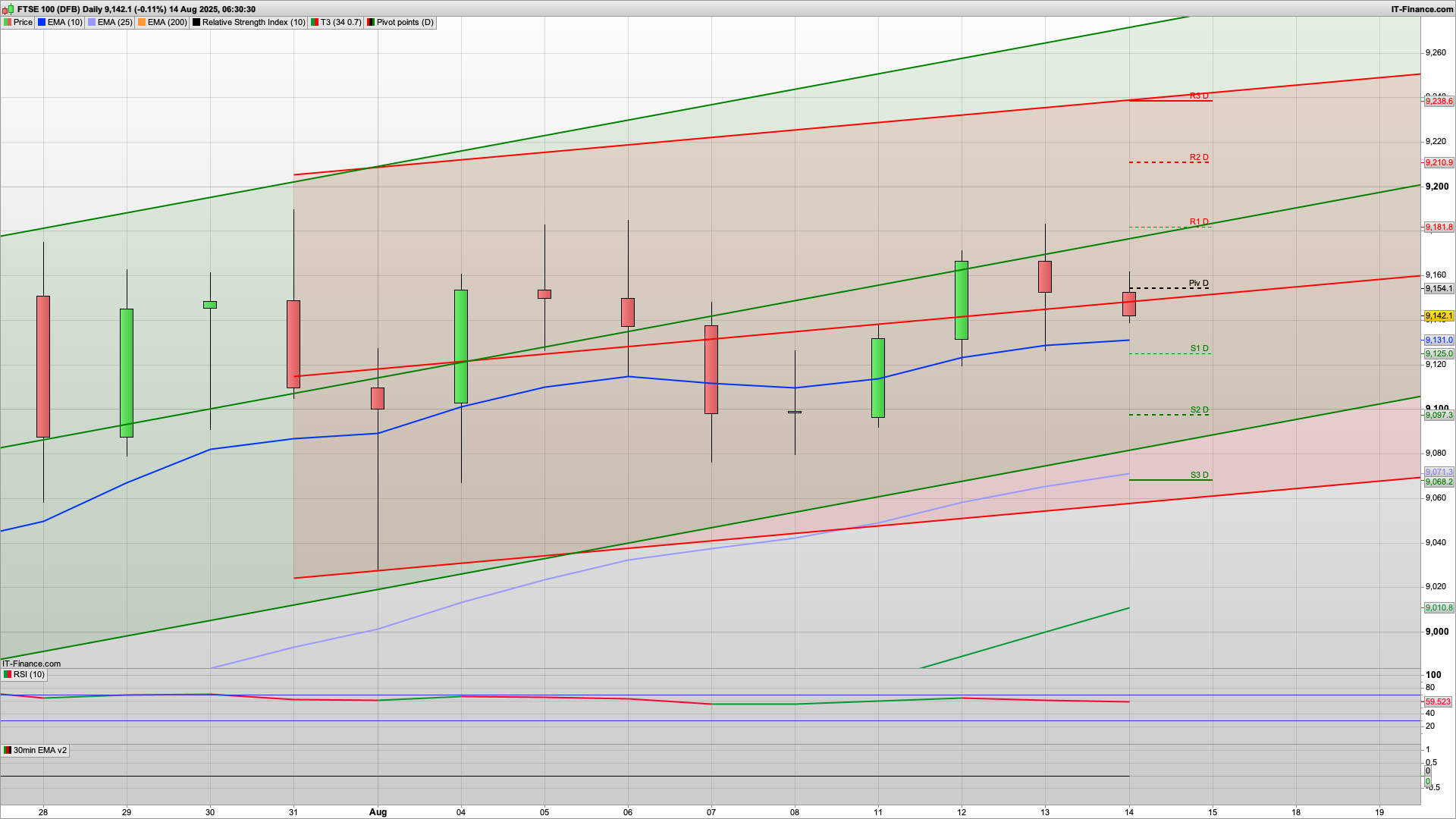Click the Aug marker on the date axis

click(378, 811)
